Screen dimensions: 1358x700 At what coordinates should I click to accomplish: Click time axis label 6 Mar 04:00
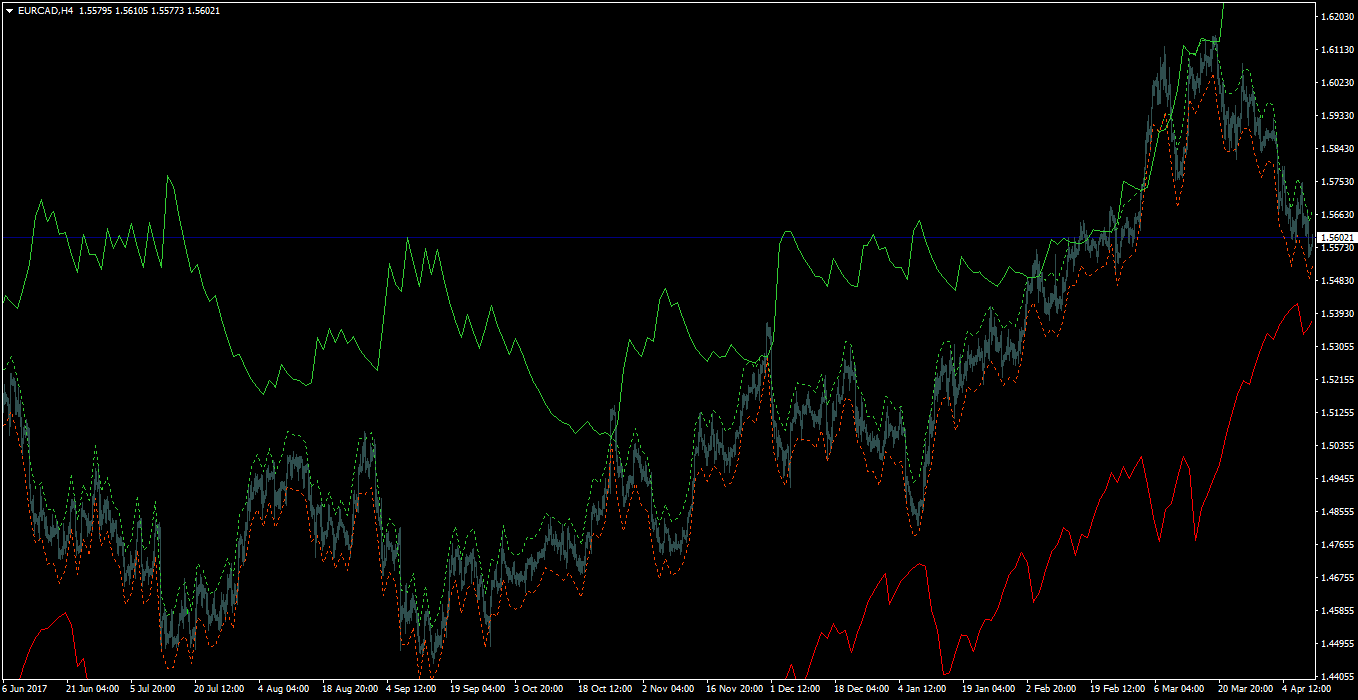tap(1179, 689)
